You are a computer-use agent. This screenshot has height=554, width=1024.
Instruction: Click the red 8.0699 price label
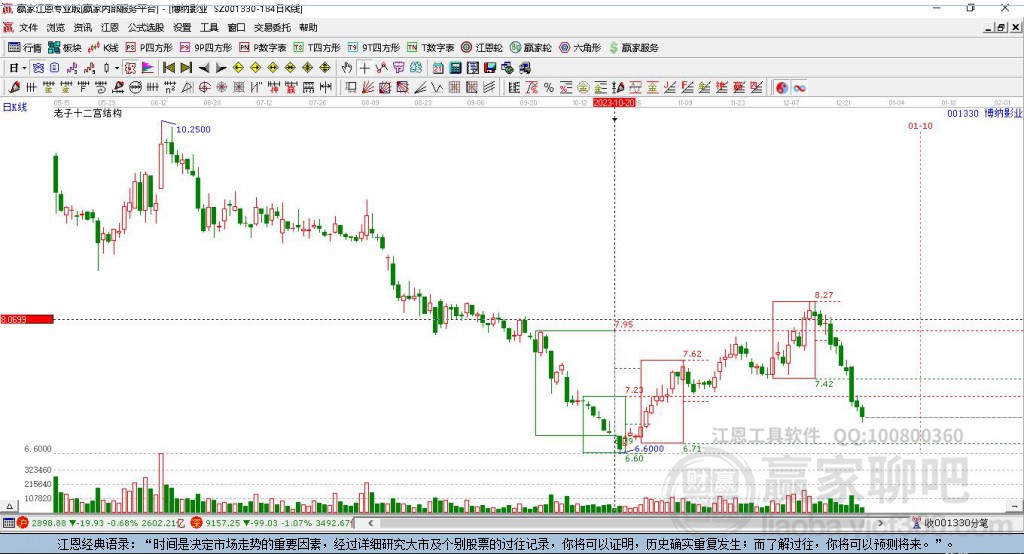click(27, 319)
